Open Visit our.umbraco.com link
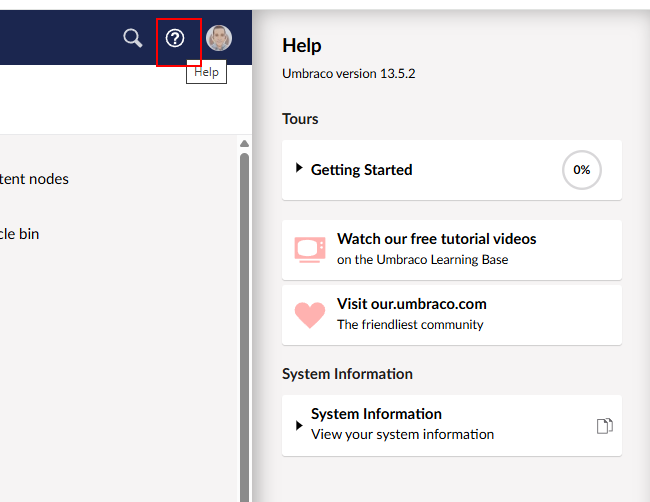 click(x=412, y=304)
